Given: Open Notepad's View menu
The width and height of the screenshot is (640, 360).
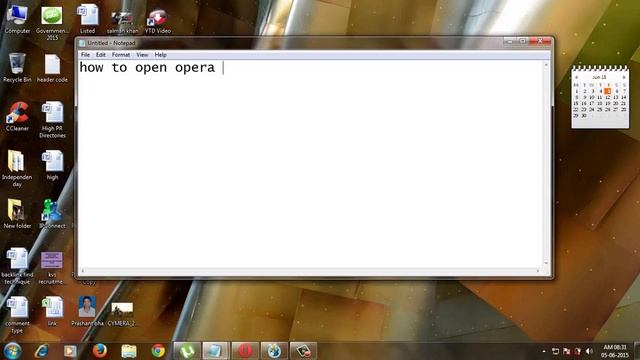Looking at the screenshot, I should point(142,55).
